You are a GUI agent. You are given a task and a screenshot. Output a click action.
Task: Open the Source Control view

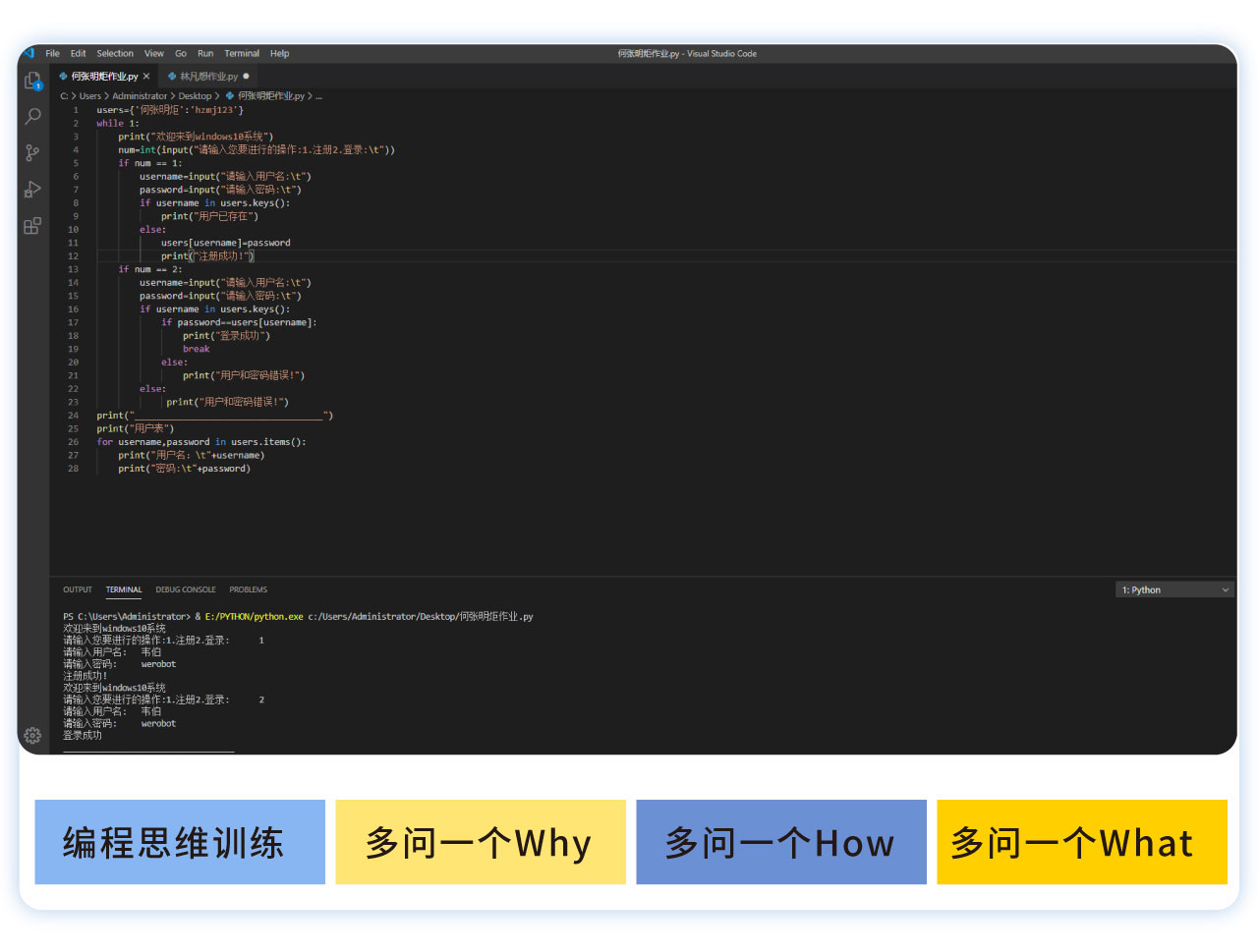32,152
